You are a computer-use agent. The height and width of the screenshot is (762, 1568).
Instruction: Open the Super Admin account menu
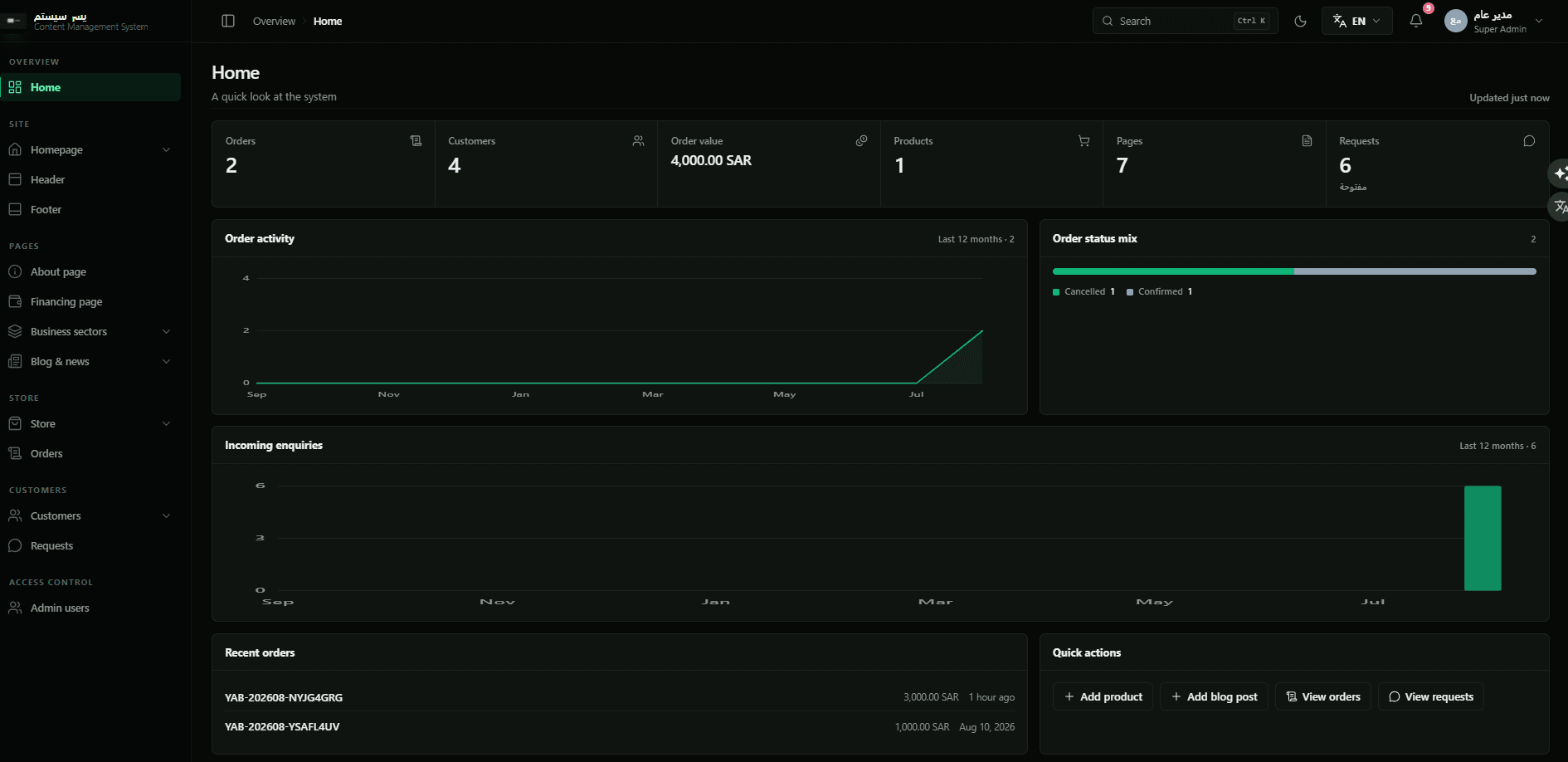[x=1494, y=21]
